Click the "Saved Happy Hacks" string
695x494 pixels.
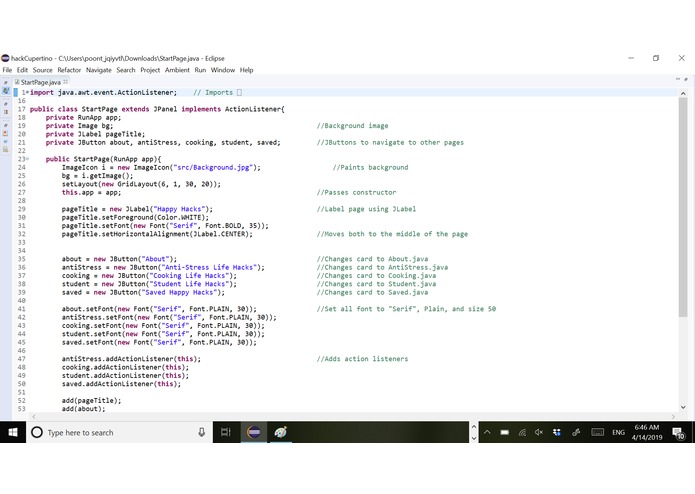179,292
